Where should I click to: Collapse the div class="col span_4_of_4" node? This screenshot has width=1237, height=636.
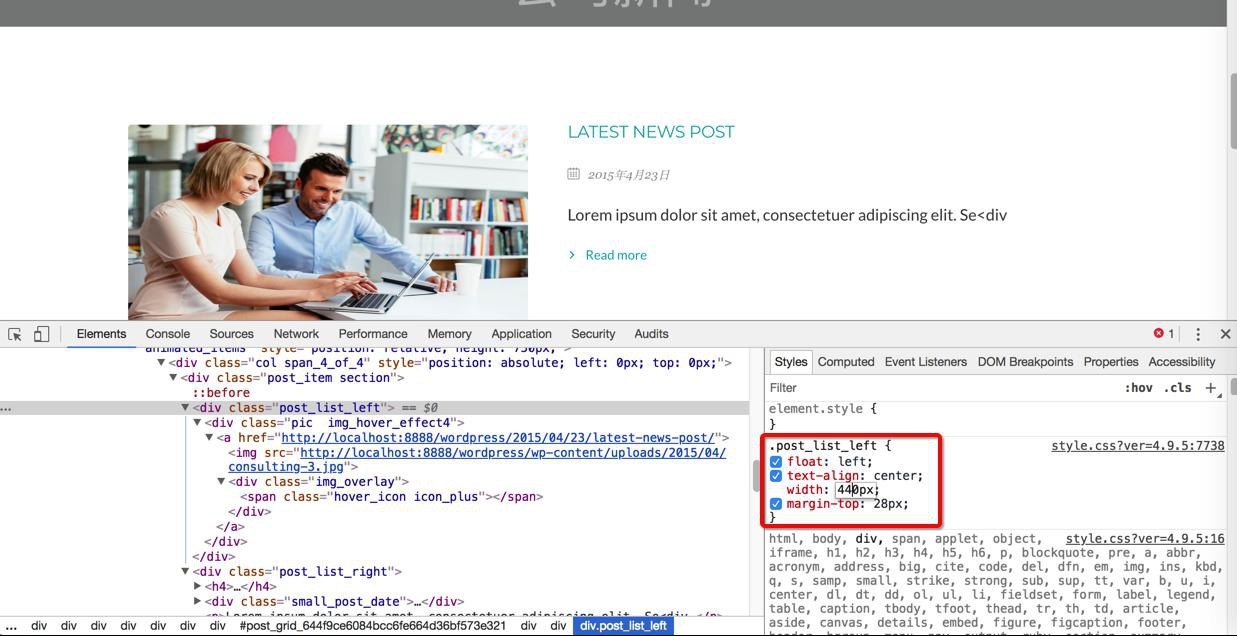point(162,363)
